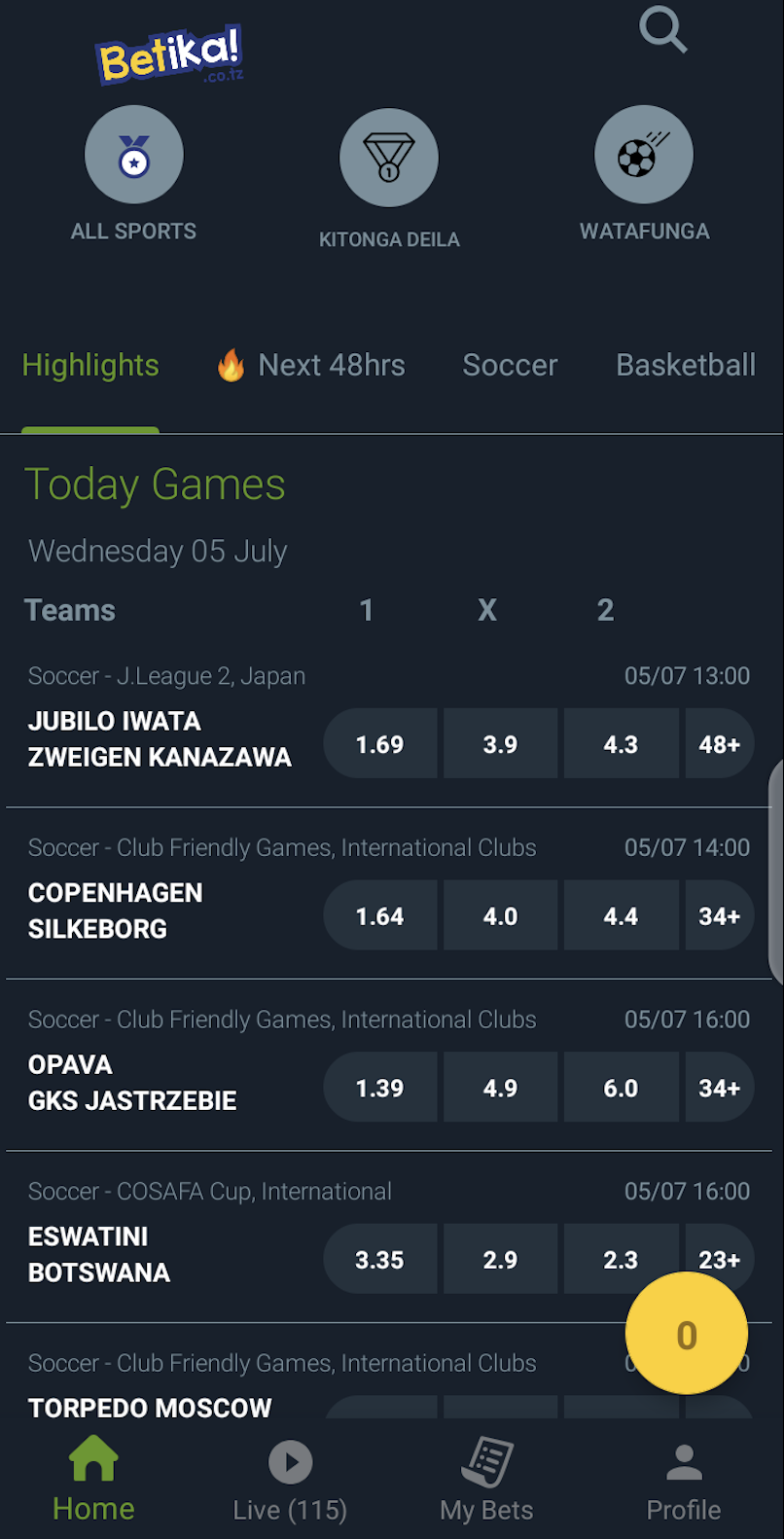Go to Home tab icon
This screenshot has height=1539, width=784.
click(x=93, y=1459)
